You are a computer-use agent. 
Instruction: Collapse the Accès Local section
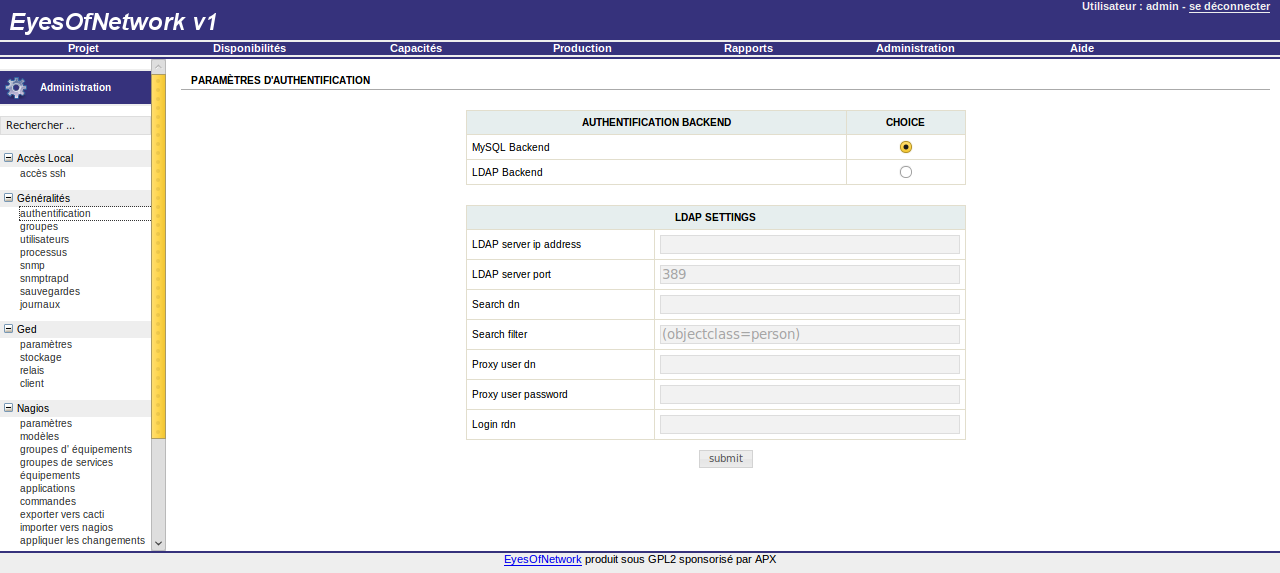pos(9,158)
